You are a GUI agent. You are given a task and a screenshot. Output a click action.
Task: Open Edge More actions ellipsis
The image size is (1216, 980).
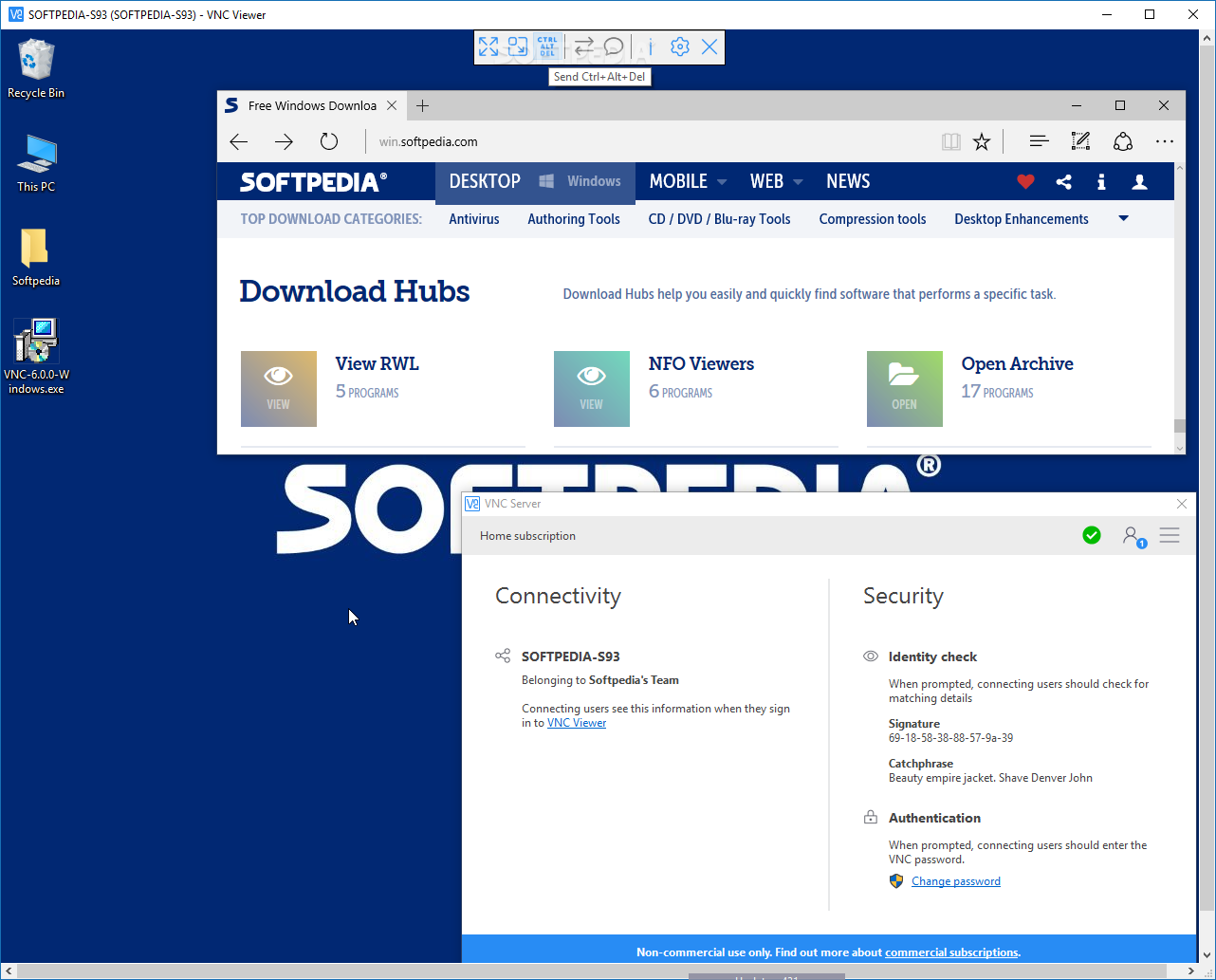point(1165,141)
